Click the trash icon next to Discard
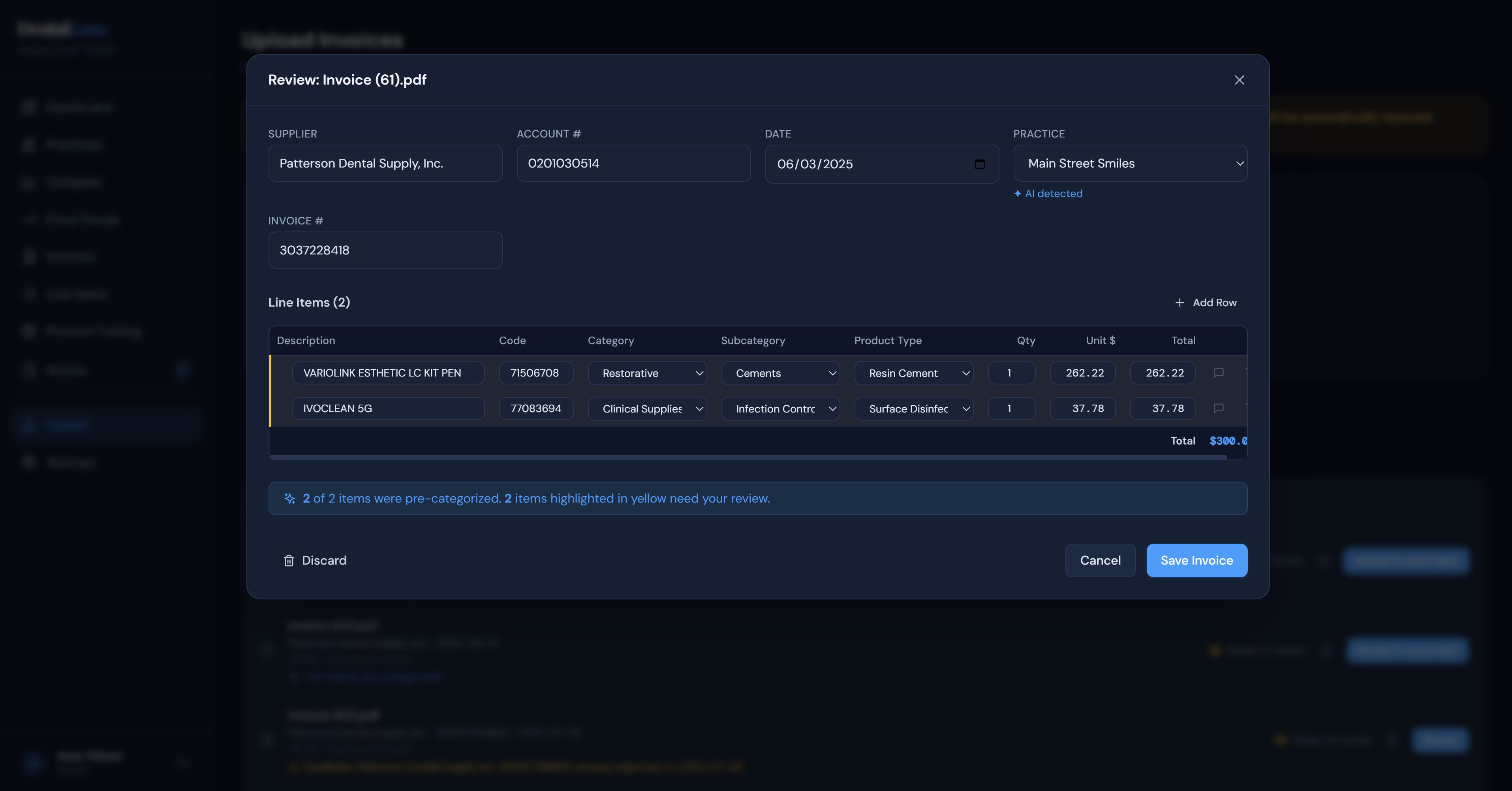The image size is (1512, 791). tap(289, 561)
